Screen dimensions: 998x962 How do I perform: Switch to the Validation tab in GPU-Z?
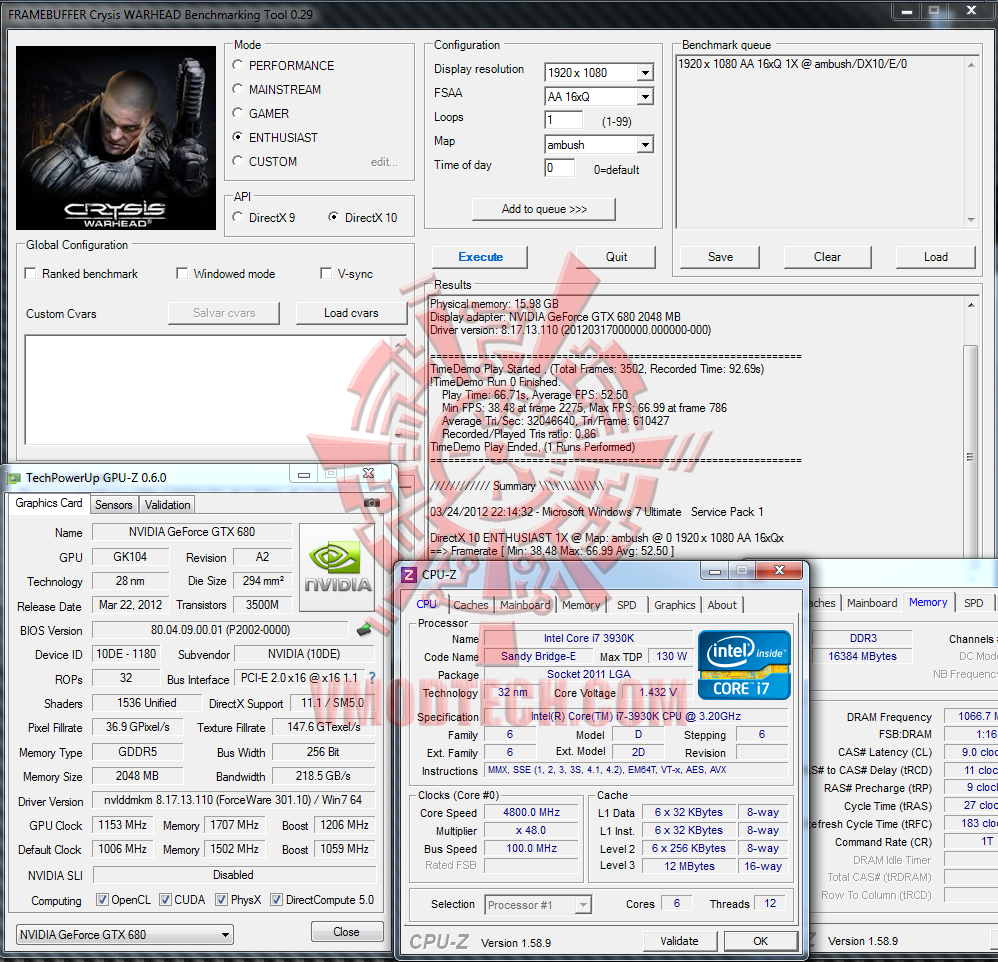tap(167, 505)
